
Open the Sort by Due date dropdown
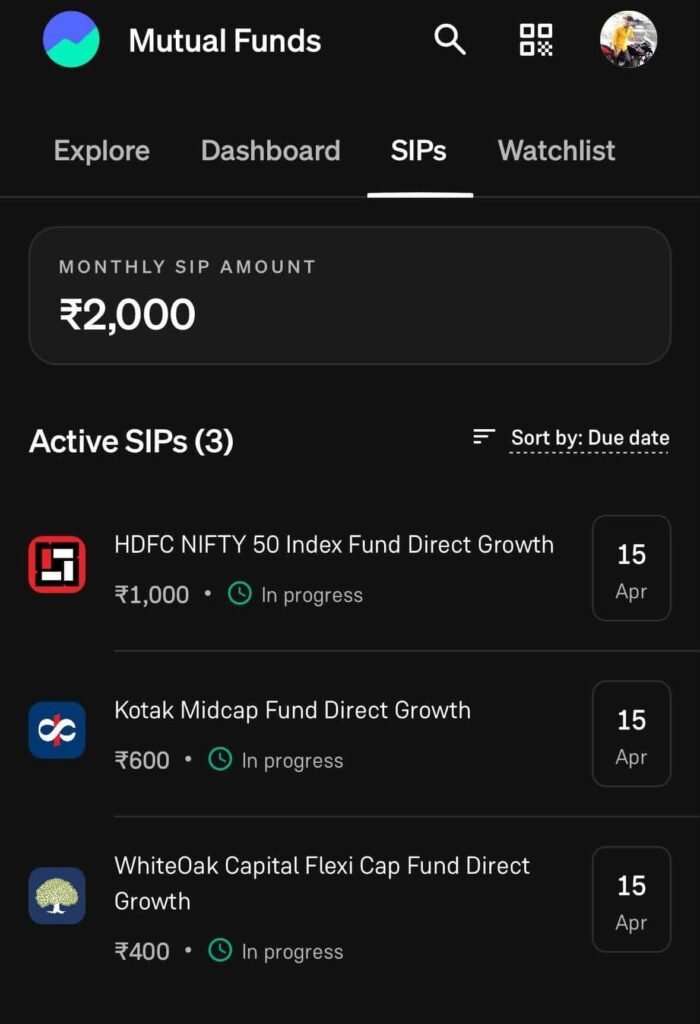coord(589,437)
